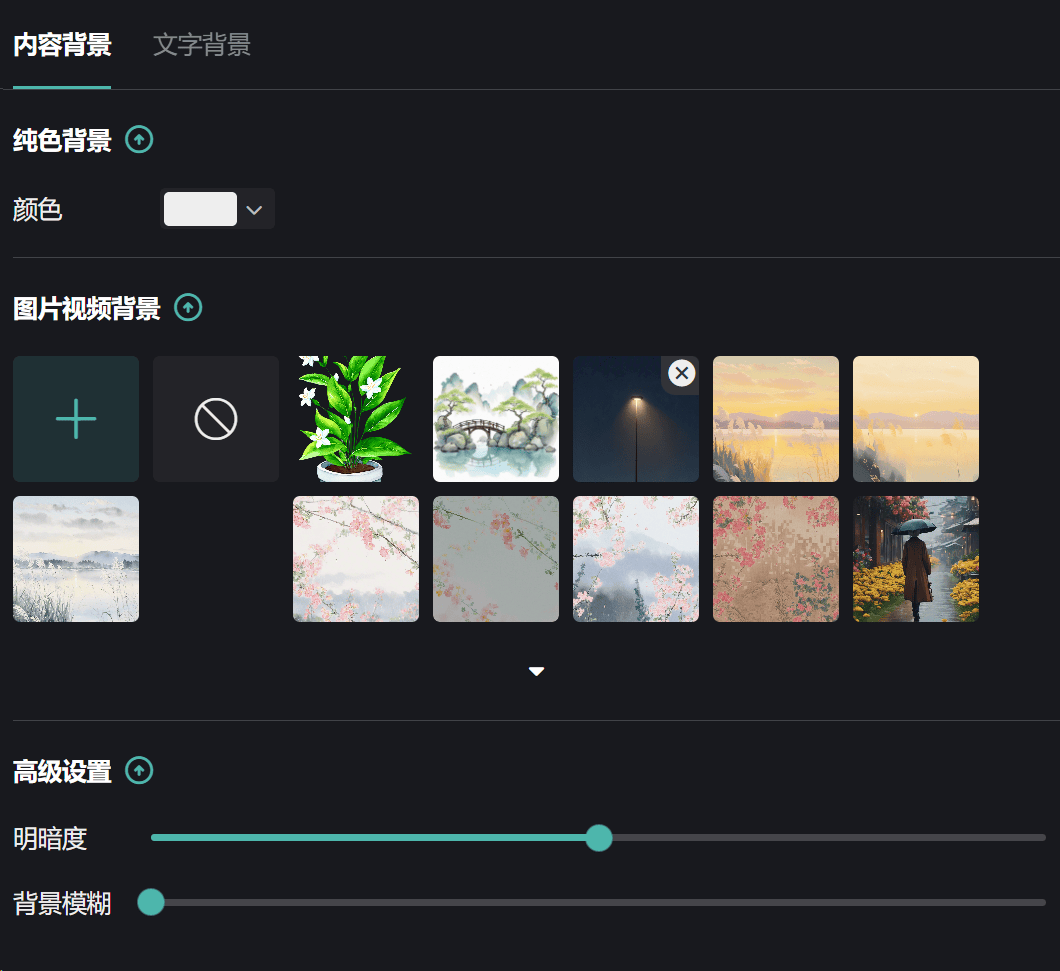The height and width of the screenshot is (971, 1060).
Task: Select the blossoms on beige background thumbnail
Action: click(776, 559)
